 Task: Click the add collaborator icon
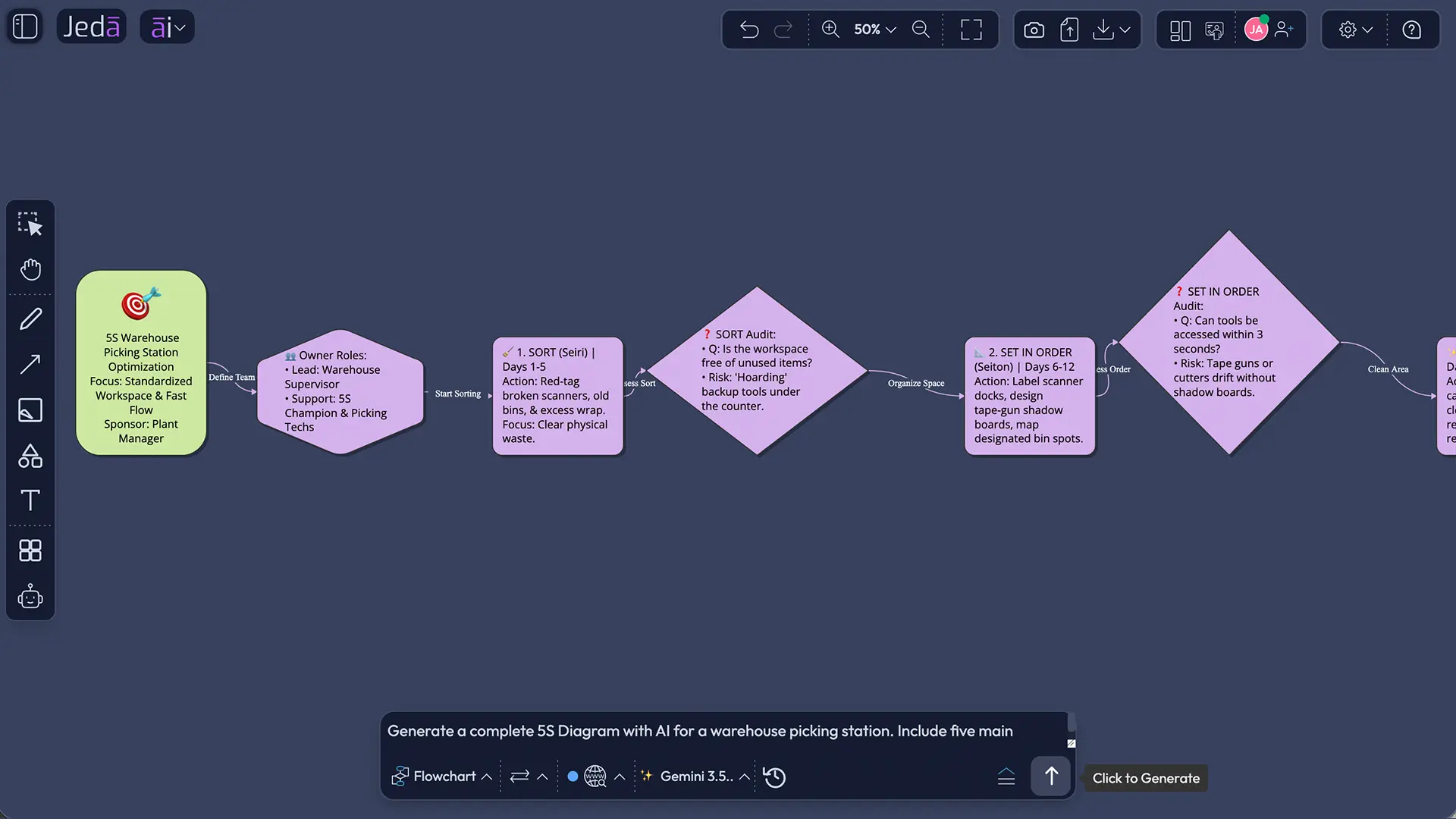tap(1285, 30)
